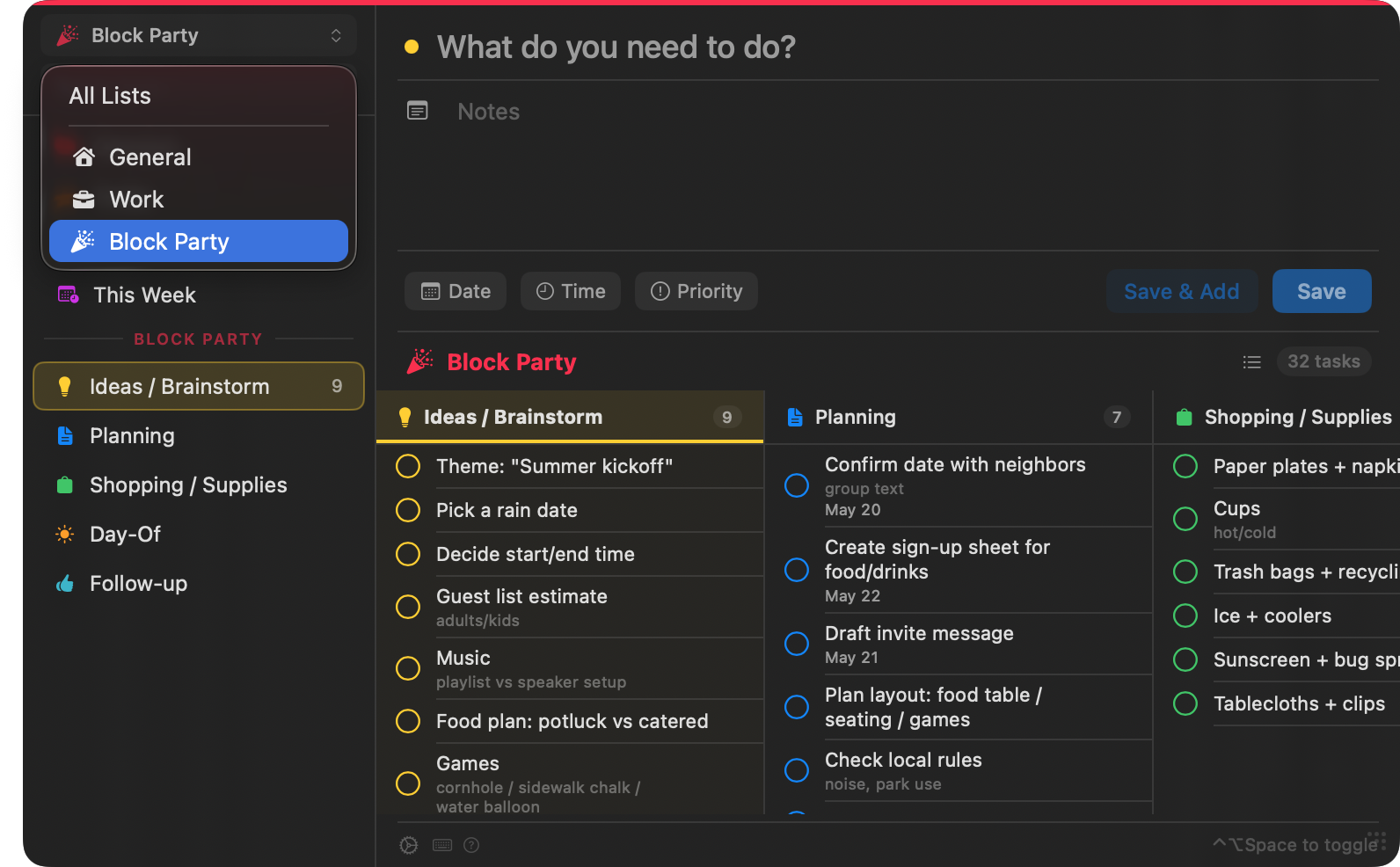Select All Lists in the dropdown menu
Image resolution: width=1400 pixels, height=867 pixels.
click(110, 96)
